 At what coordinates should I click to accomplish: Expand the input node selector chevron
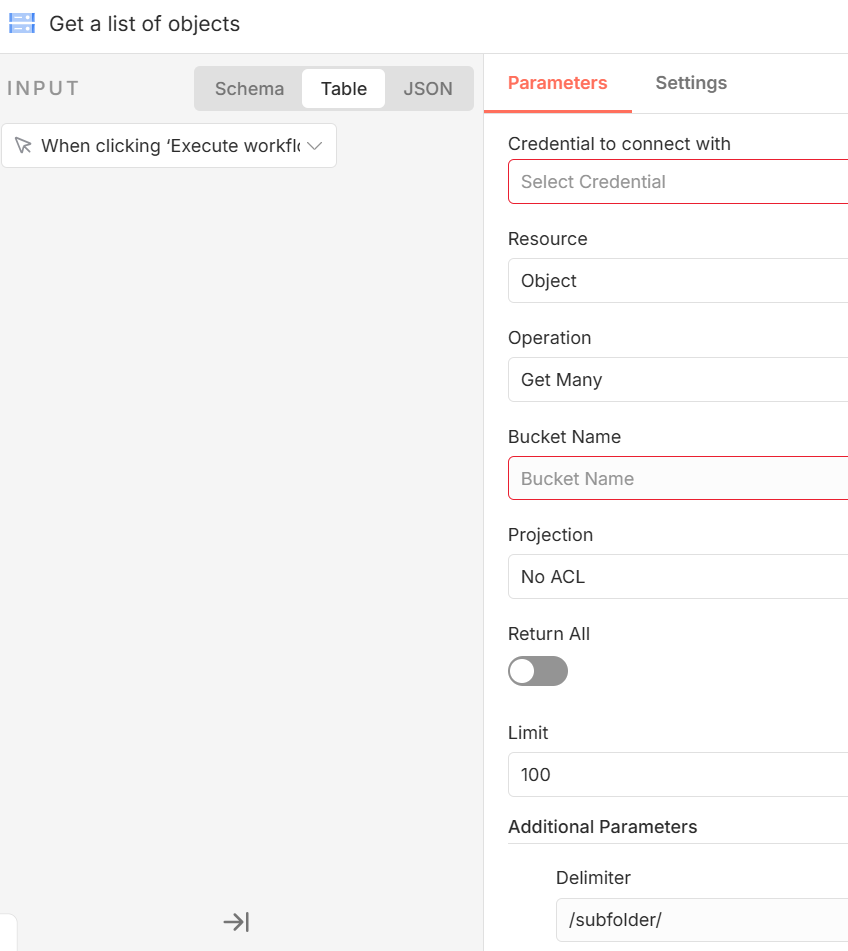[x=315, y=146]
